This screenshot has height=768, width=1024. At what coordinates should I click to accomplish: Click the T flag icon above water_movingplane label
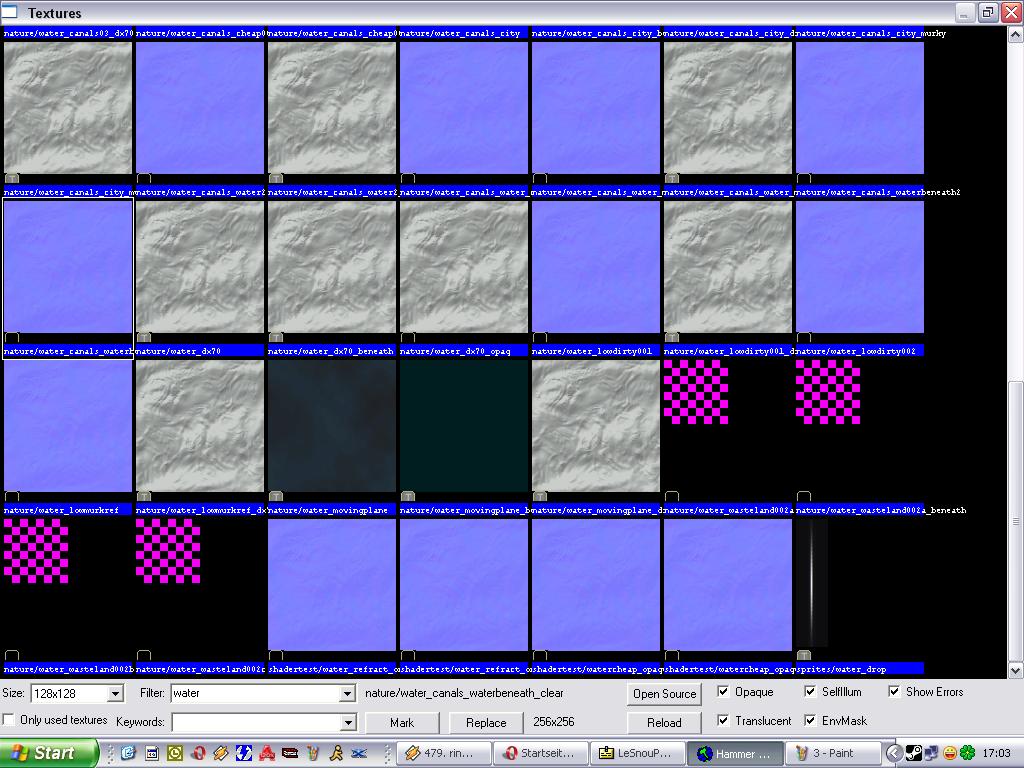[x=276, y=496]
